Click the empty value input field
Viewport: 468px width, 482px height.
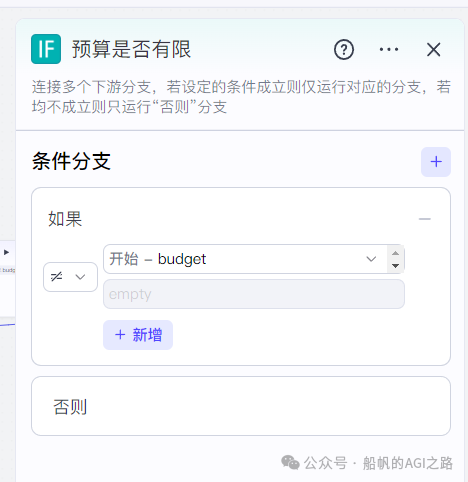254,294
